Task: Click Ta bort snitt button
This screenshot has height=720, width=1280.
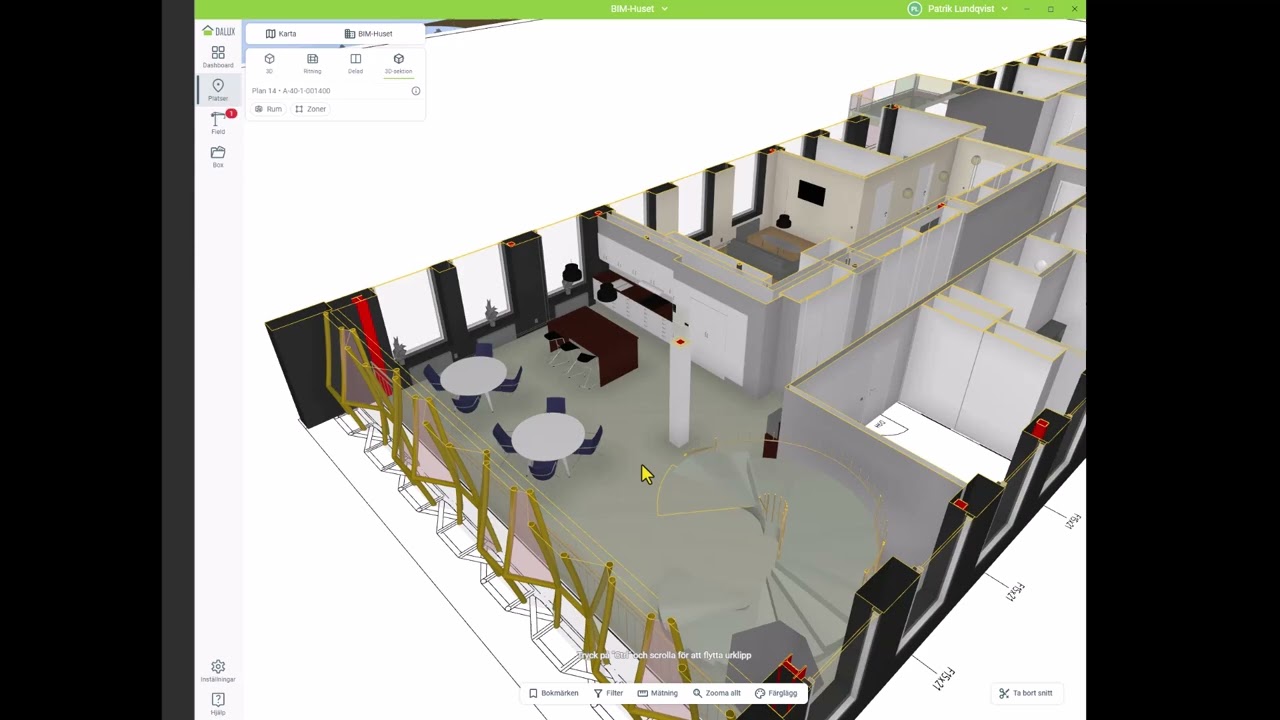Action: pos(1026,693)
